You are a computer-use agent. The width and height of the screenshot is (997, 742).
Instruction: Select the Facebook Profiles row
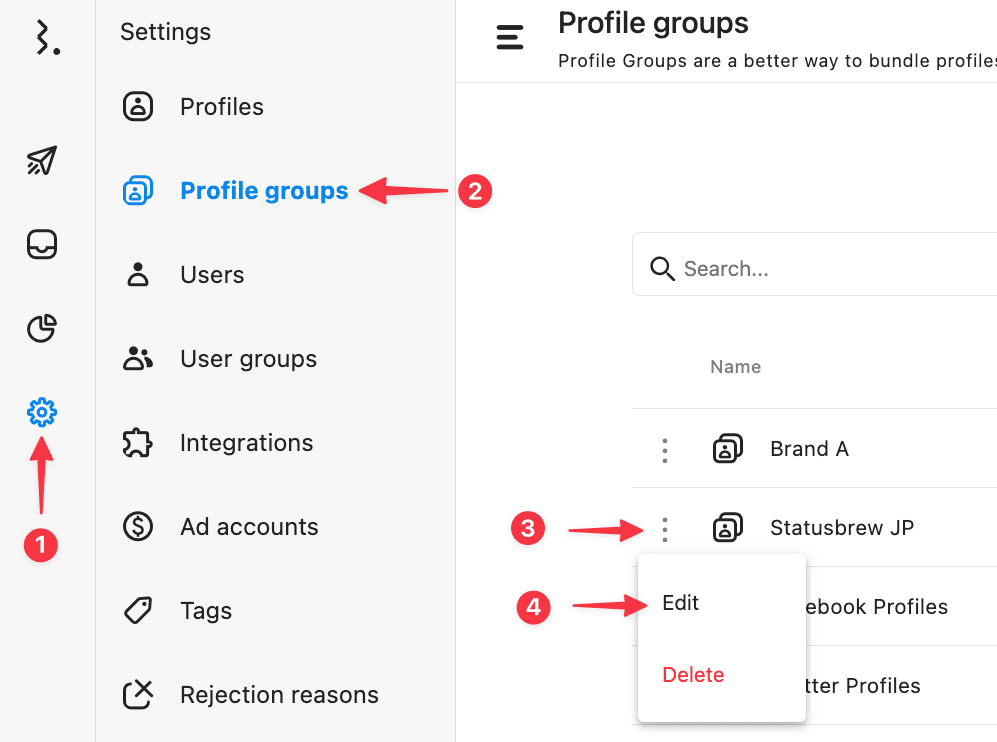point(876,607)
